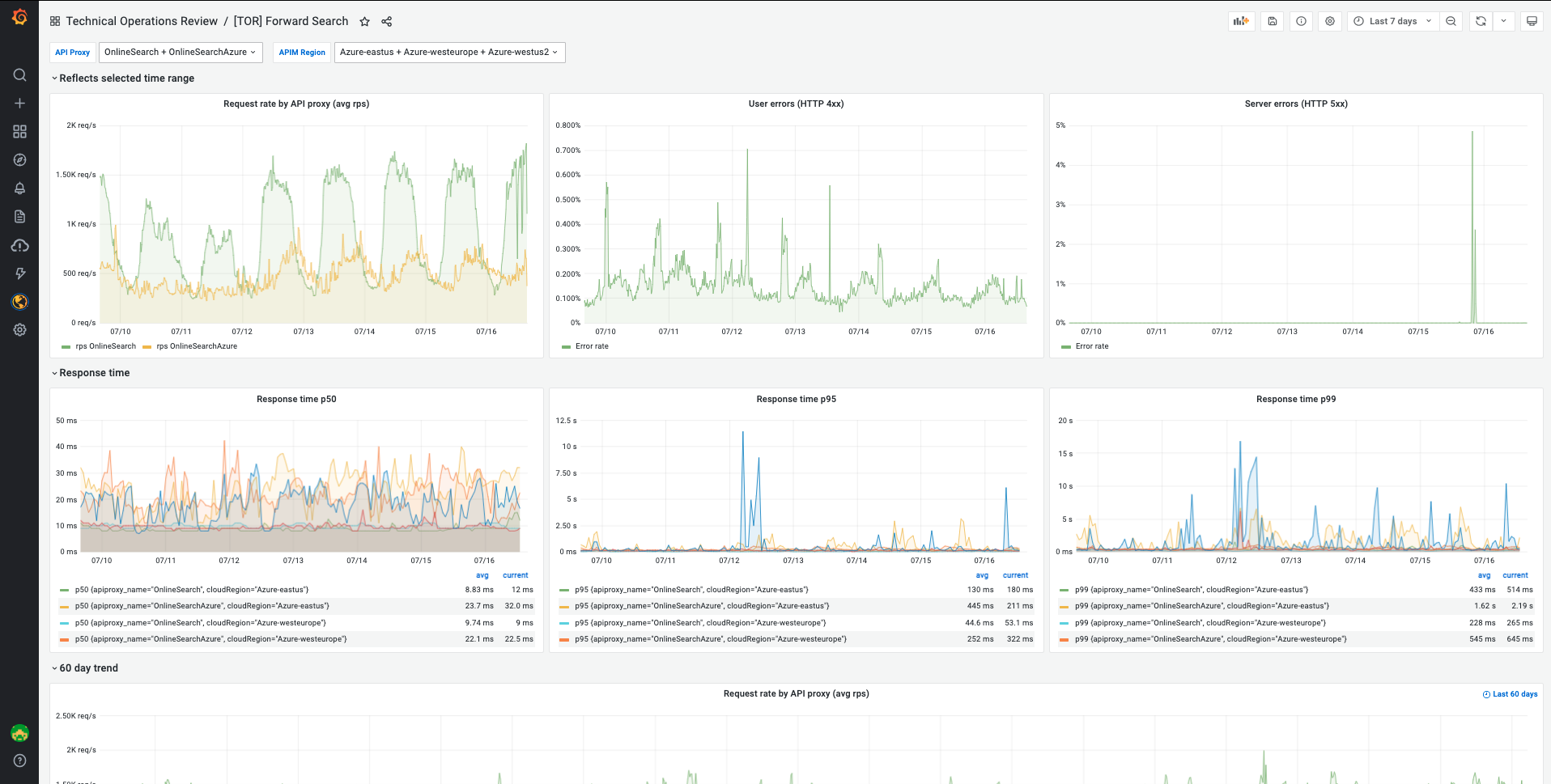Open the API Proxy variable dropdown
The height and width of the screenshot is (784, 1551).
click(x=180, y=53)
